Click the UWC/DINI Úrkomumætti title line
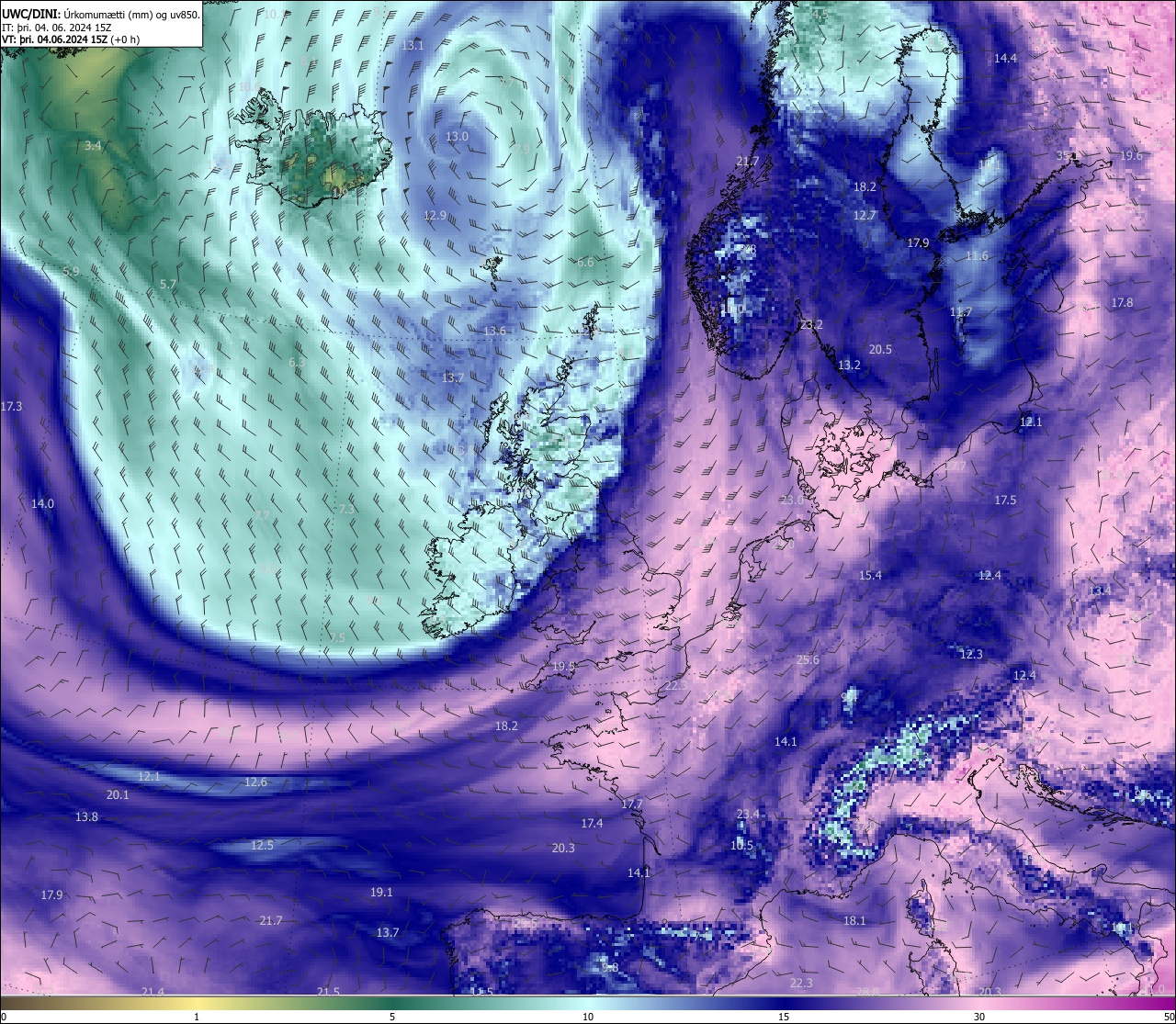Image resolution: width=1176 pixels, height=1024 pixels. tap(101, 15)
